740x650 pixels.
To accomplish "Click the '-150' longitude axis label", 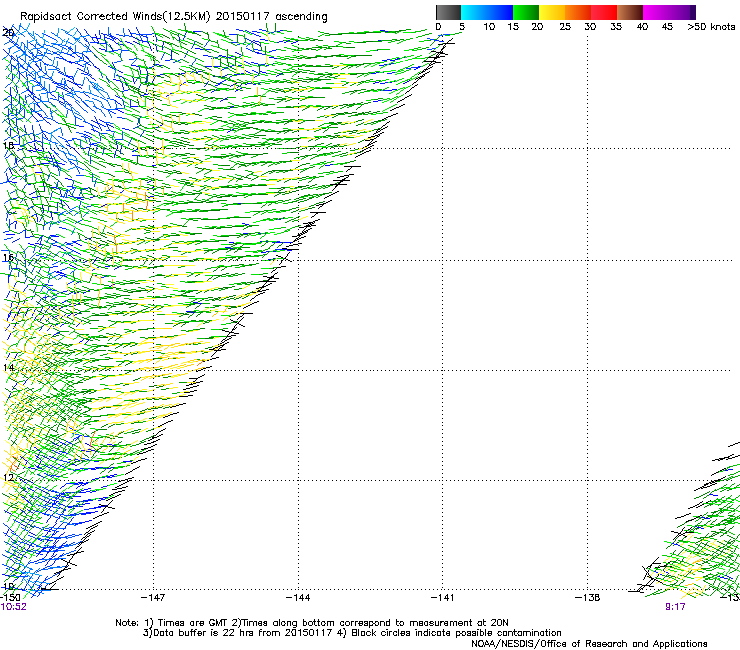I will click(x=10, y=598).
